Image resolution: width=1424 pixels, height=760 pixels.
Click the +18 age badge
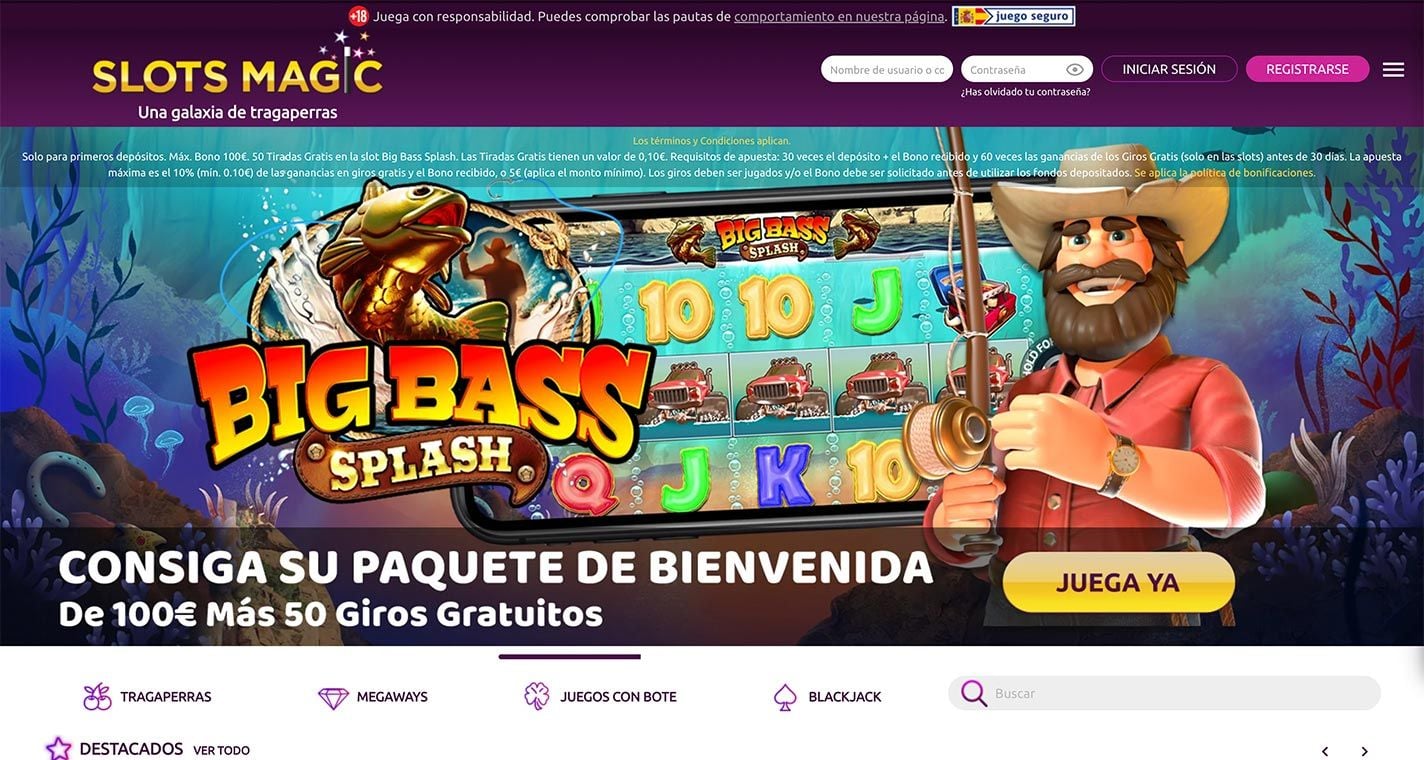coord(358,16)
